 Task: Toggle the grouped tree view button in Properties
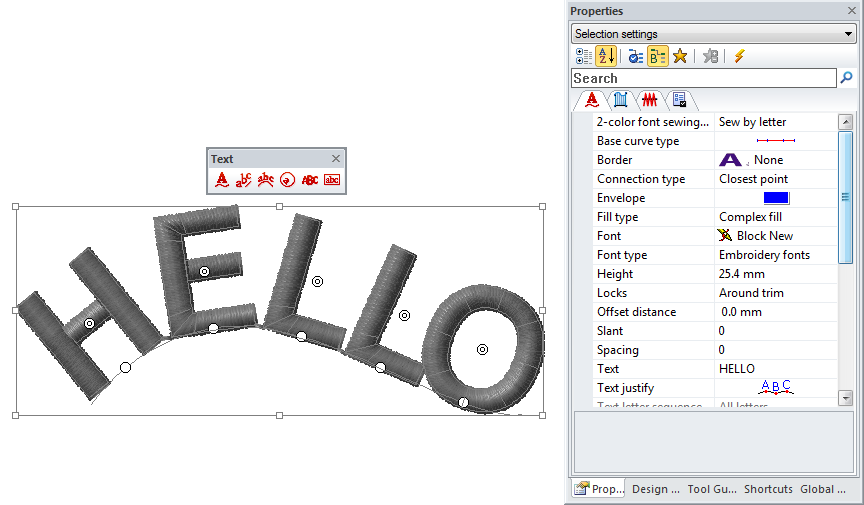tap(657, 56)
